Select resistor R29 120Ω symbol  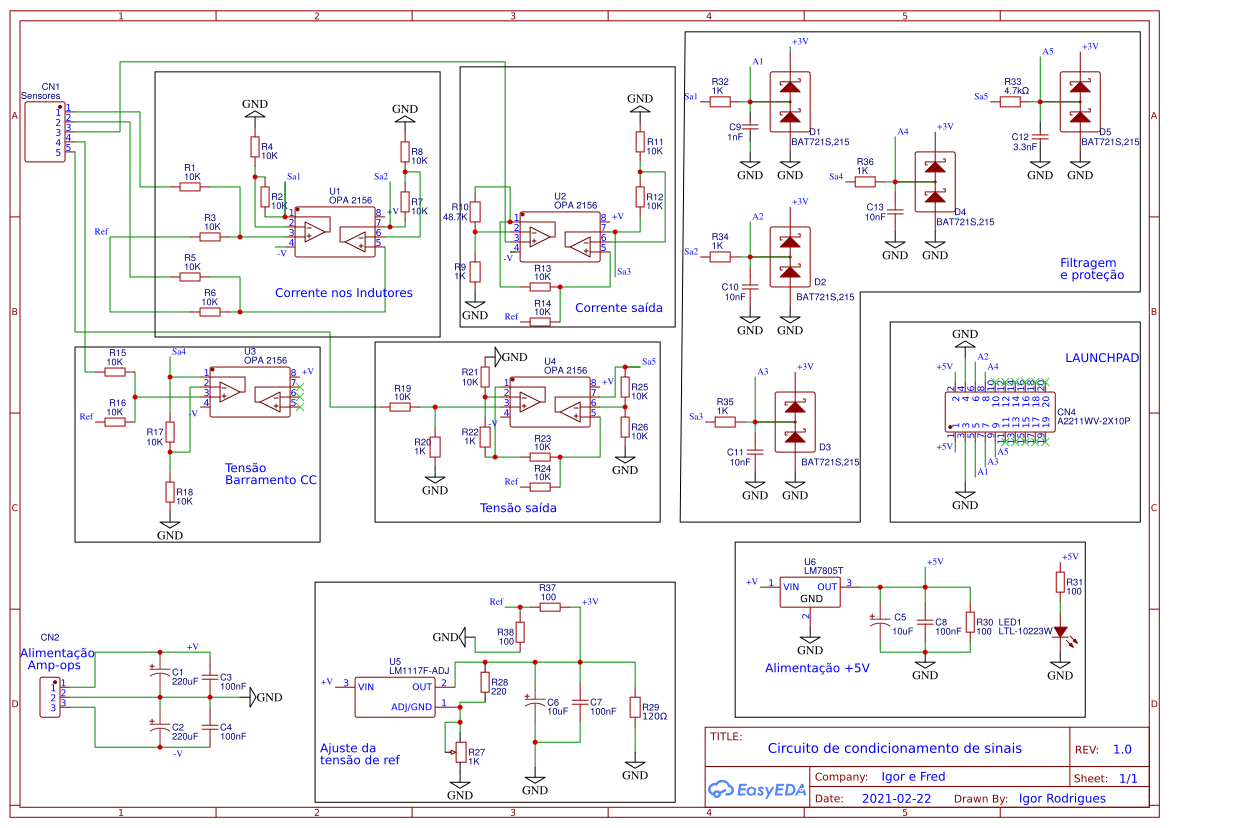(x=637, y=704)
